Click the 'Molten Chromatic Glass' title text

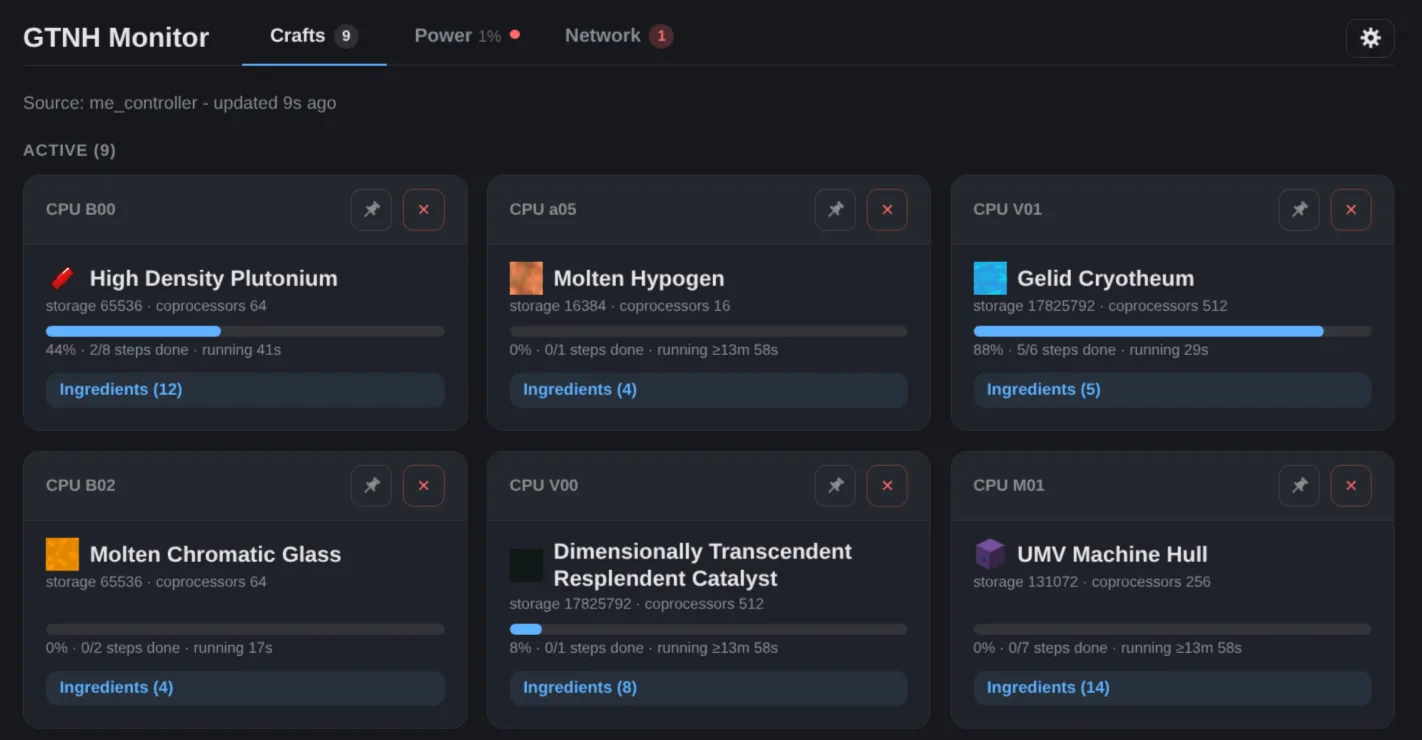coord(216,554)
